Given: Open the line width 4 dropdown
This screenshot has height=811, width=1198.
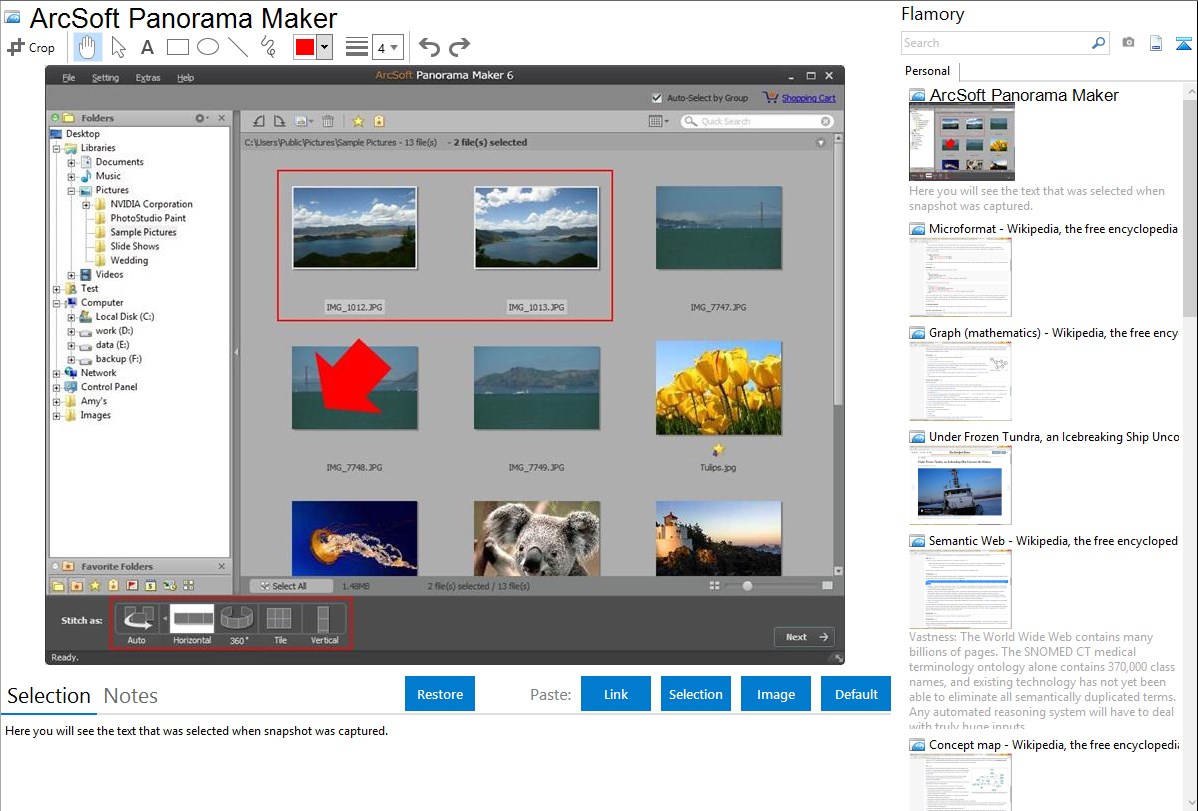Looking at the screenshot, I should [387, 48].
